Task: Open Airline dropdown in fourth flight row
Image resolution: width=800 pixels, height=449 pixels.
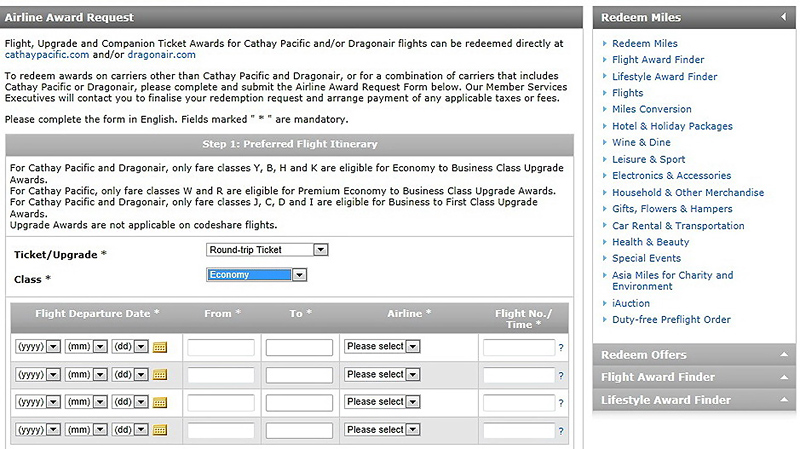Action: pos(382,430)
